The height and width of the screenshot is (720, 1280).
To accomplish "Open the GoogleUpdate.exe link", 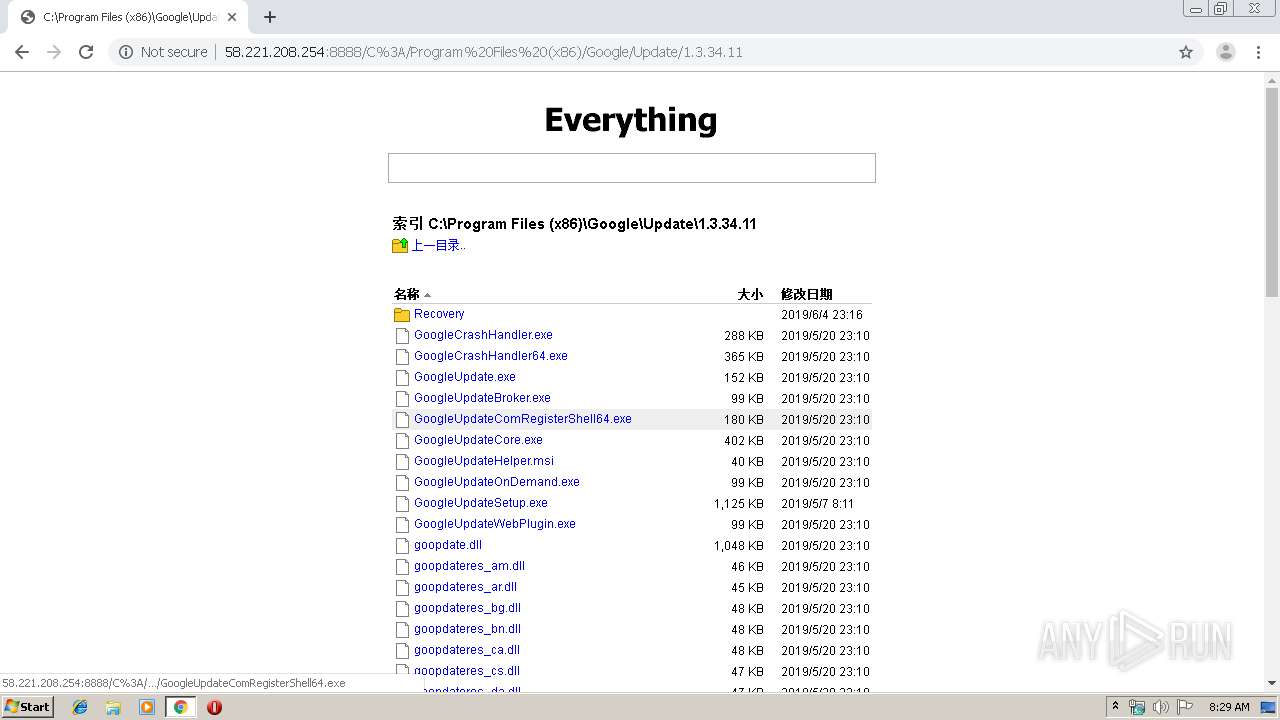I will (465, 377).
